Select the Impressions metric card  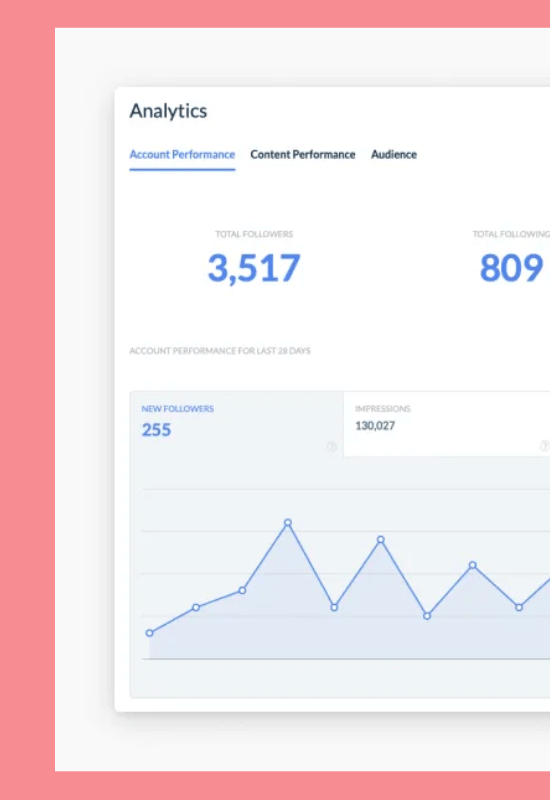pos(447,424)
